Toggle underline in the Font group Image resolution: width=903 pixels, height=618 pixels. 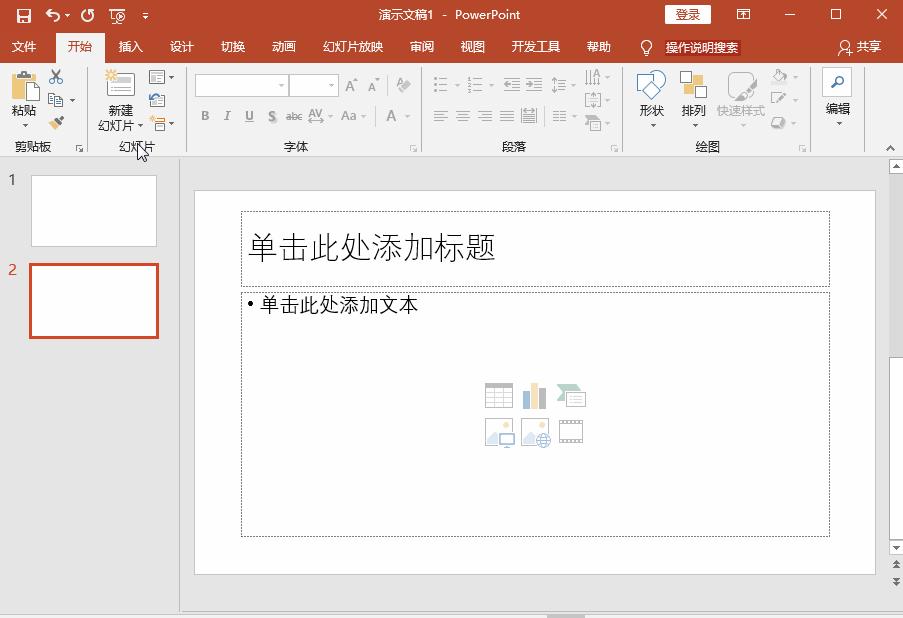click(x=248, y=116)
